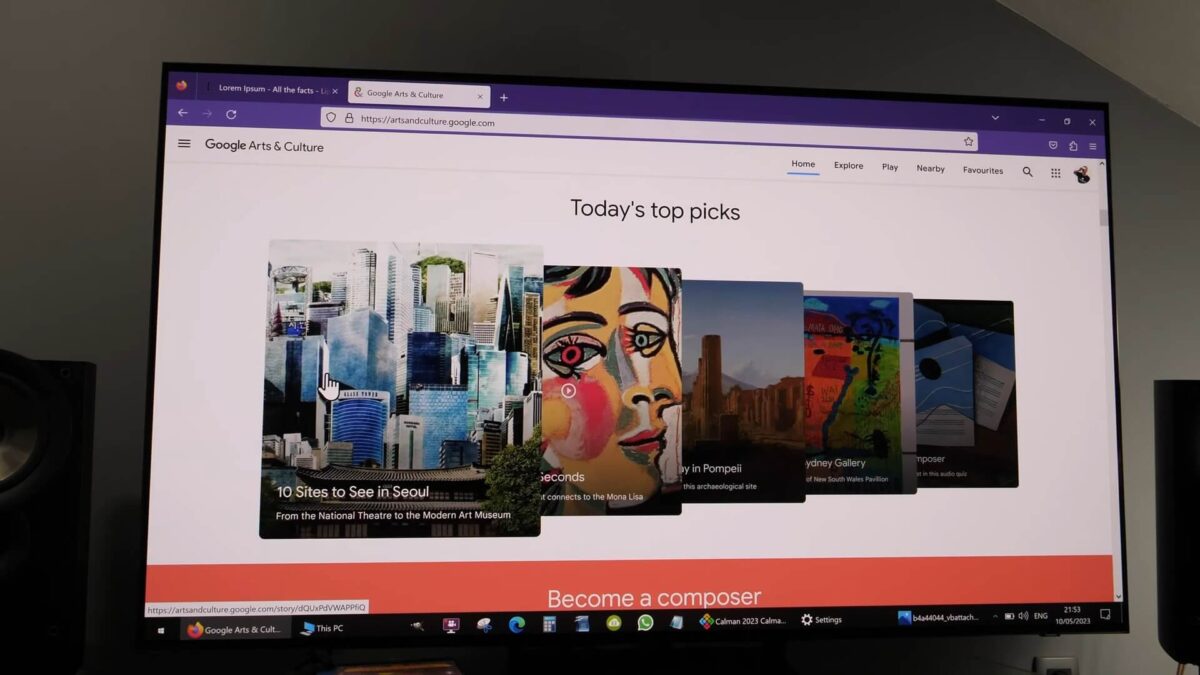Open the 10 Sites to See in Seoul card

pyautogui.click(x=400, y=390)
